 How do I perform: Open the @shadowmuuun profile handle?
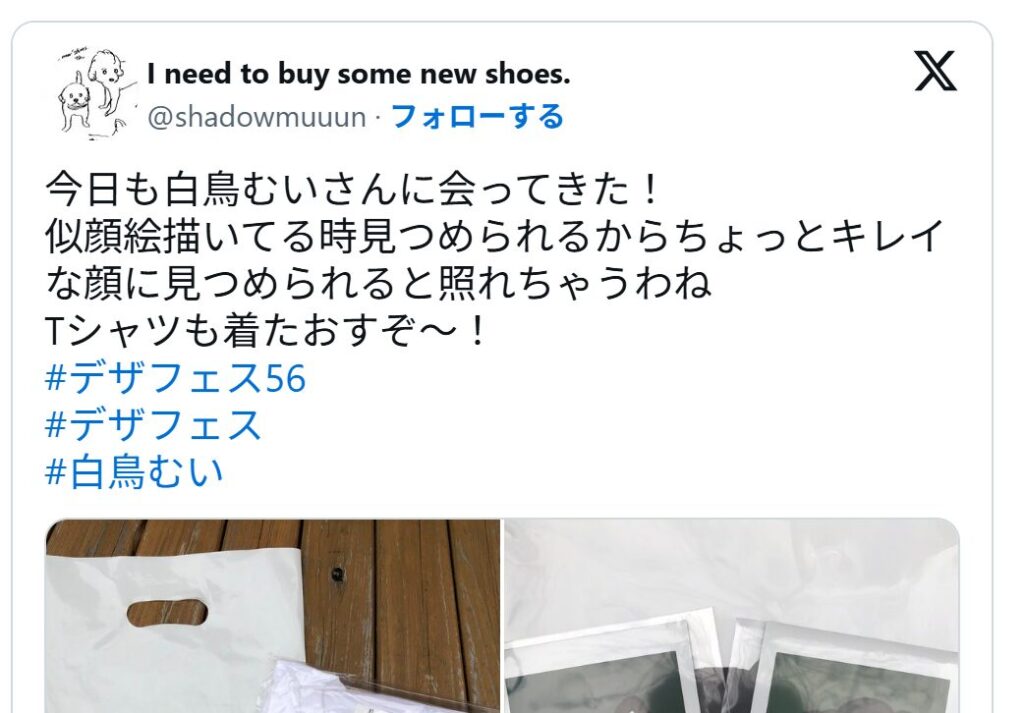(x=257, y=118)
